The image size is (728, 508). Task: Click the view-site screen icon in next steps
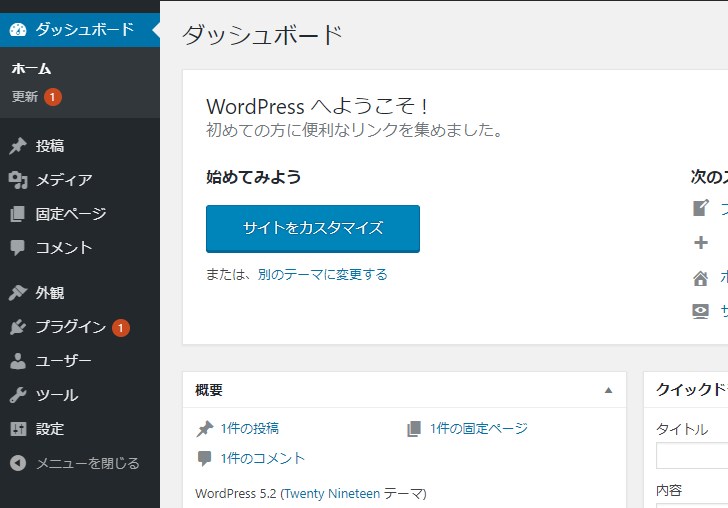701,311
